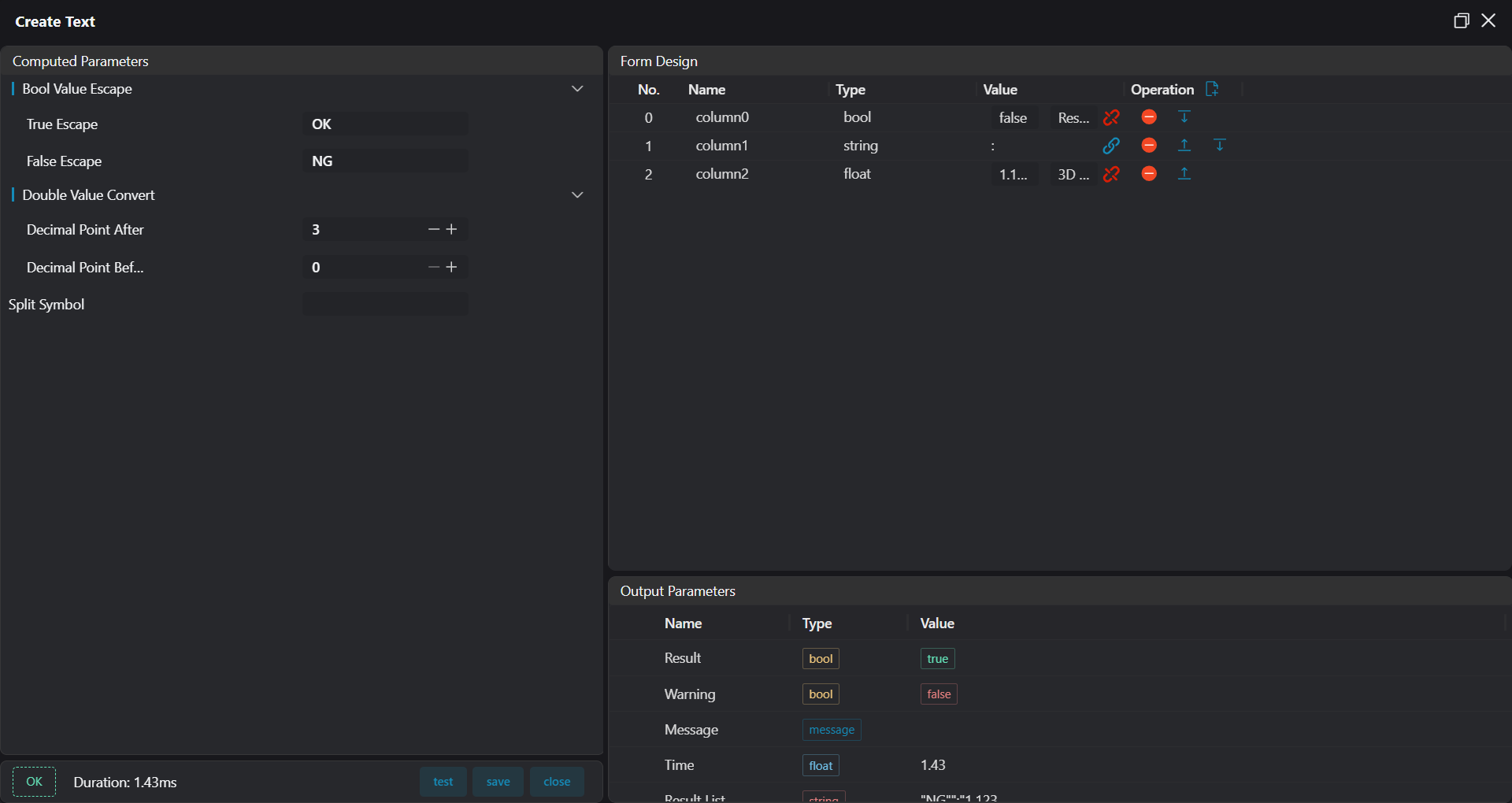Open the Res... source dropdown for column0
This screenshot has height=803, width=1512.
(1073, 117)
